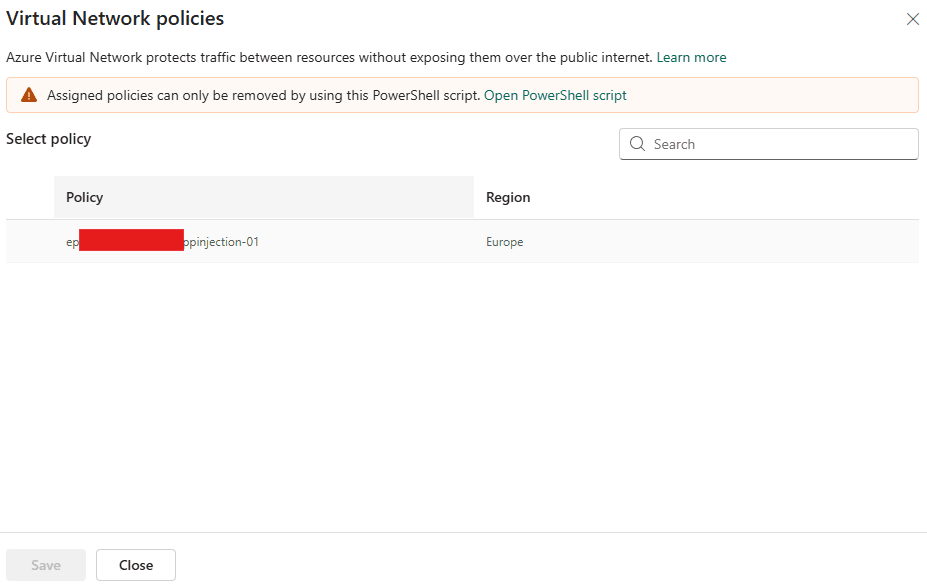Open the Learn more link
Screen dimensions: 927x585
click(x=691, y=57)
